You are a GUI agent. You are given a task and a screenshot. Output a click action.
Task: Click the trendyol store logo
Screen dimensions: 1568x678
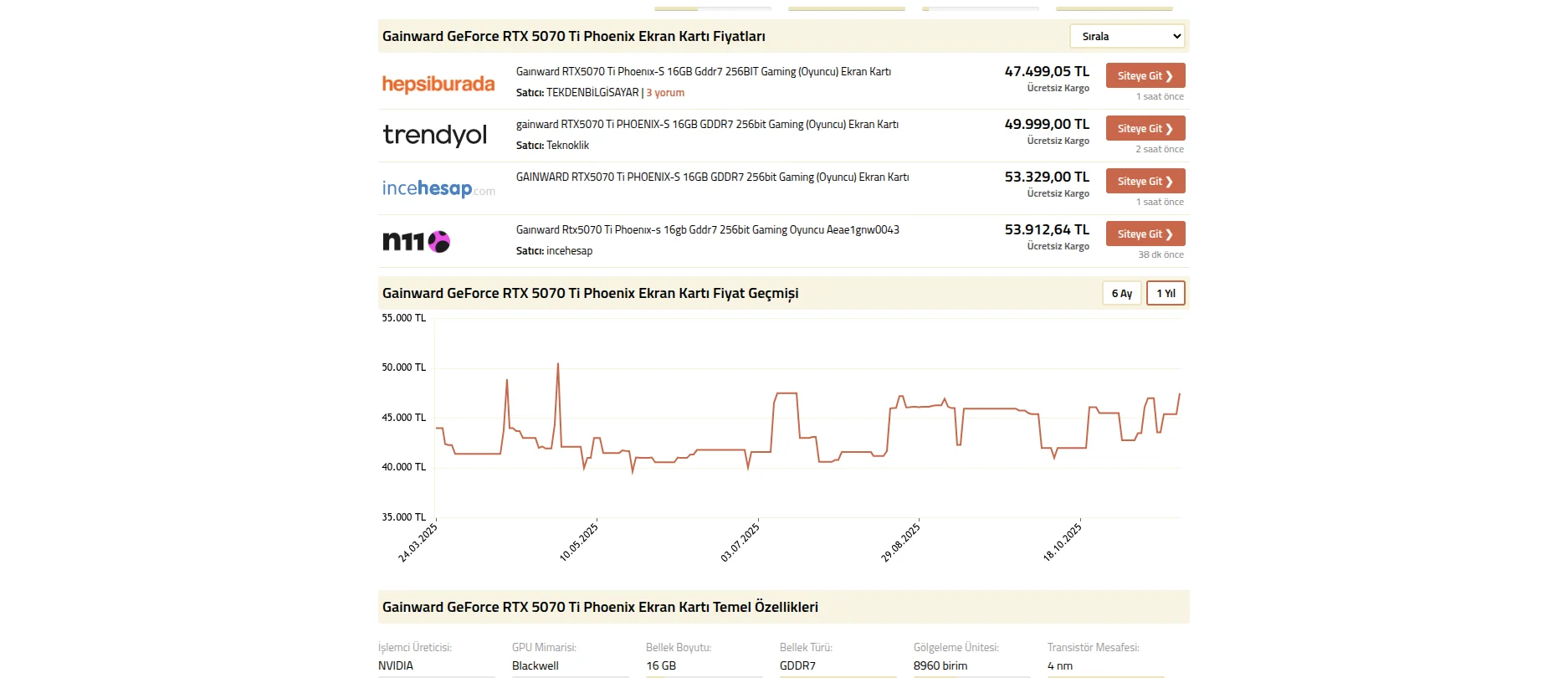pos(435,135)
